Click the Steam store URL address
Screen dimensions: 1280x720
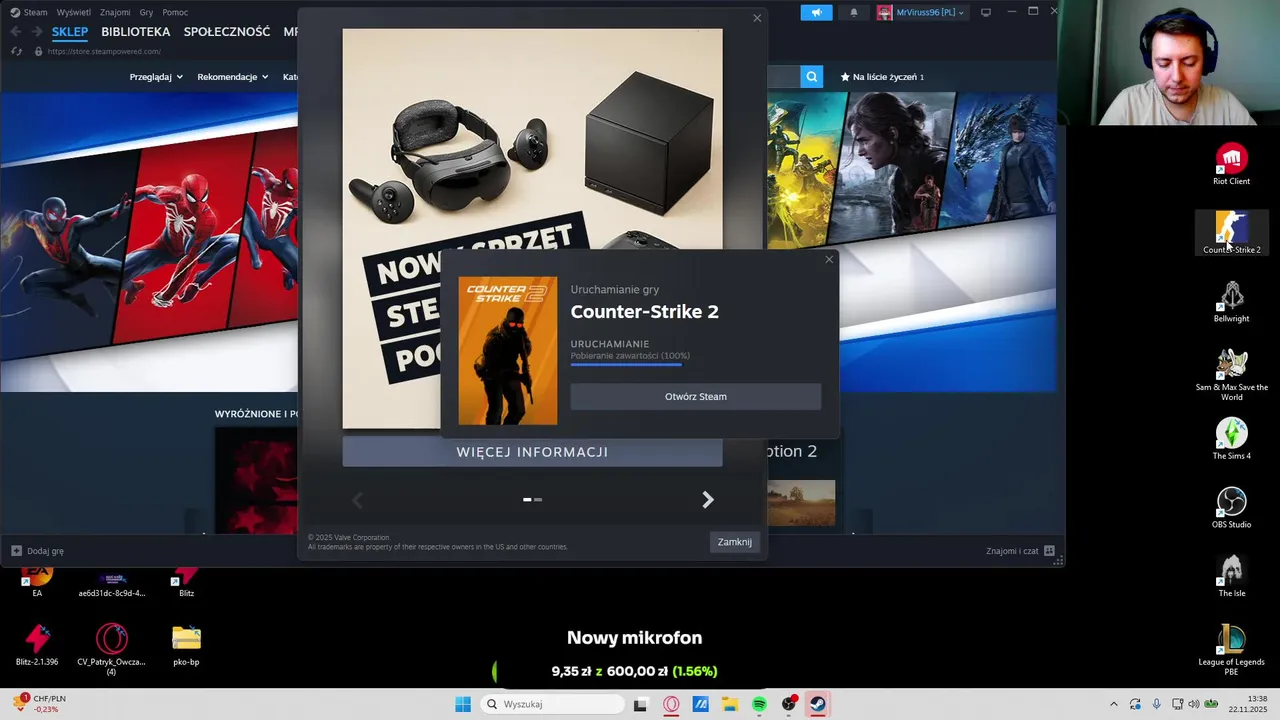[104, 51]
